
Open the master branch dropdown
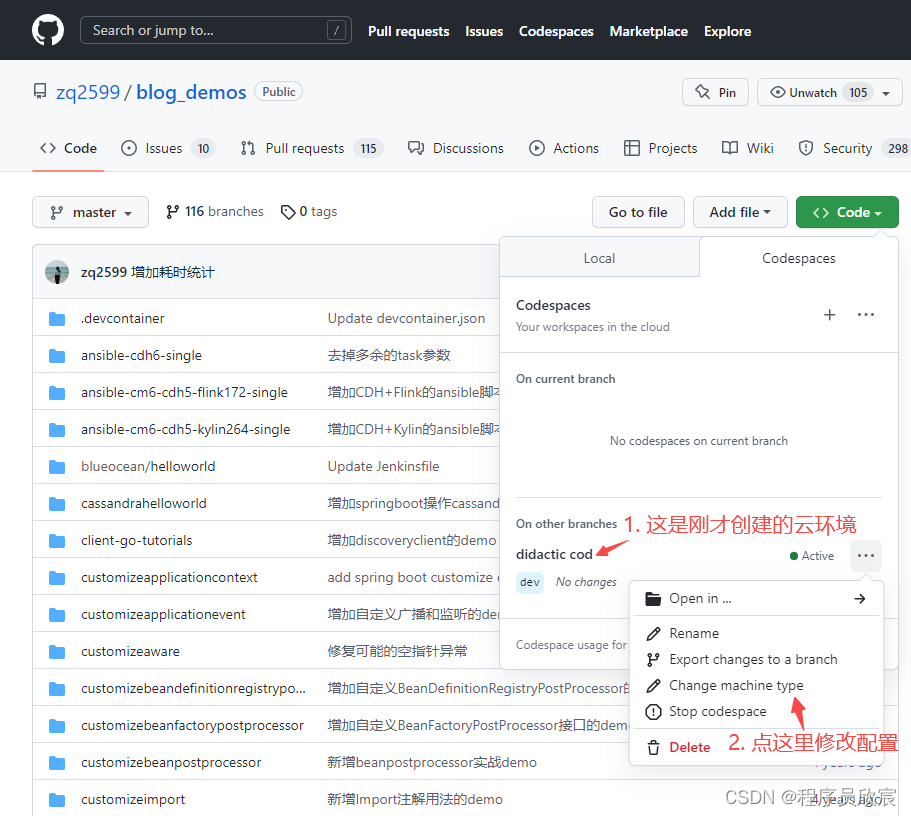[x=91, y=212]
